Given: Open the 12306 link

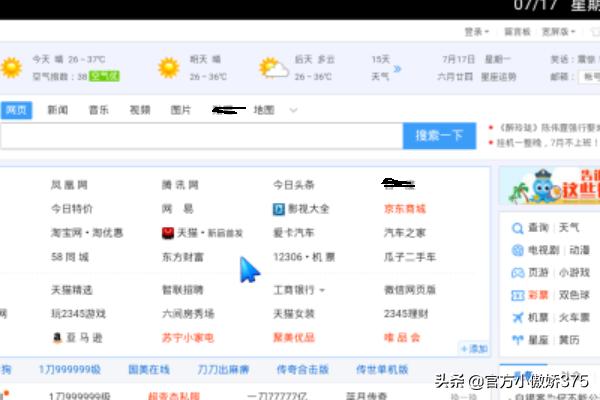Looking at the screenshot, I should pyautogui.click(x=287, y=257).
